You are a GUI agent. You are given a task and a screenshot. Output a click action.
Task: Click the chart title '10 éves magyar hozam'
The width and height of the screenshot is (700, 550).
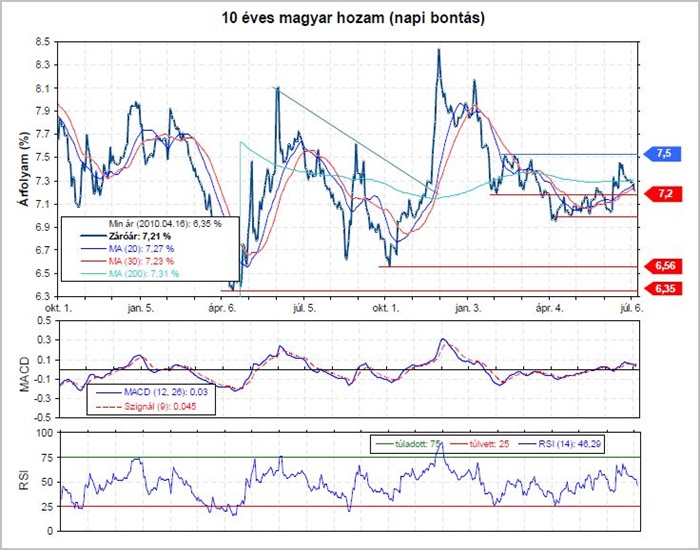click(x=350, y=19)
